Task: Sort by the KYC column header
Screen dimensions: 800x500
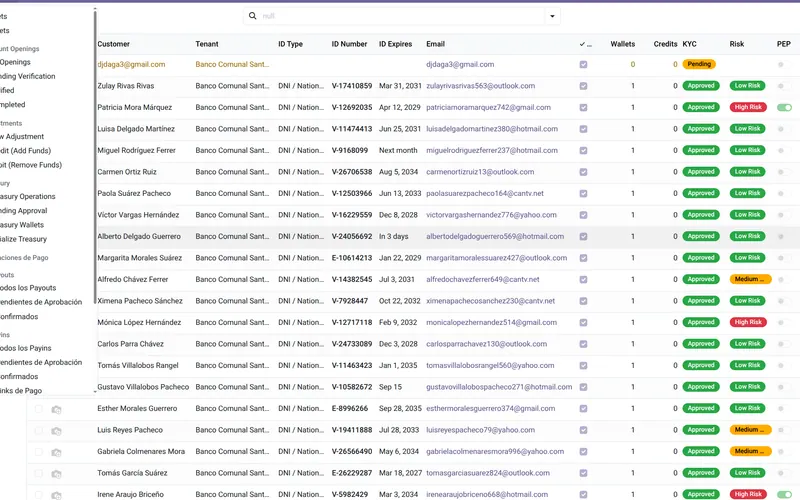Action: (689, 44)
